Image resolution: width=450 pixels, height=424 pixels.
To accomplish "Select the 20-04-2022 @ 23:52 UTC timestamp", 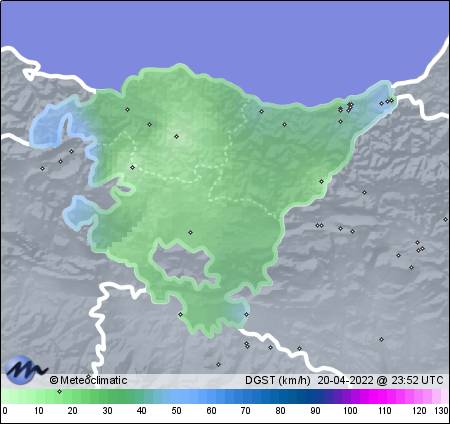I will click(380, 380).
